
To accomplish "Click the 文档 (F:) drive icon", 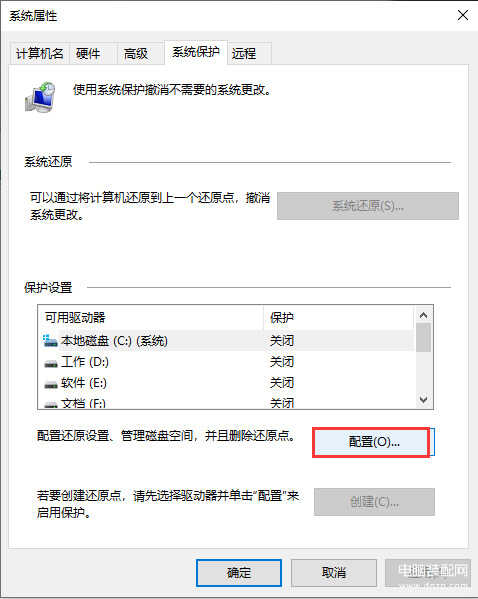I will pyautogui.click(x=50, y=404).
